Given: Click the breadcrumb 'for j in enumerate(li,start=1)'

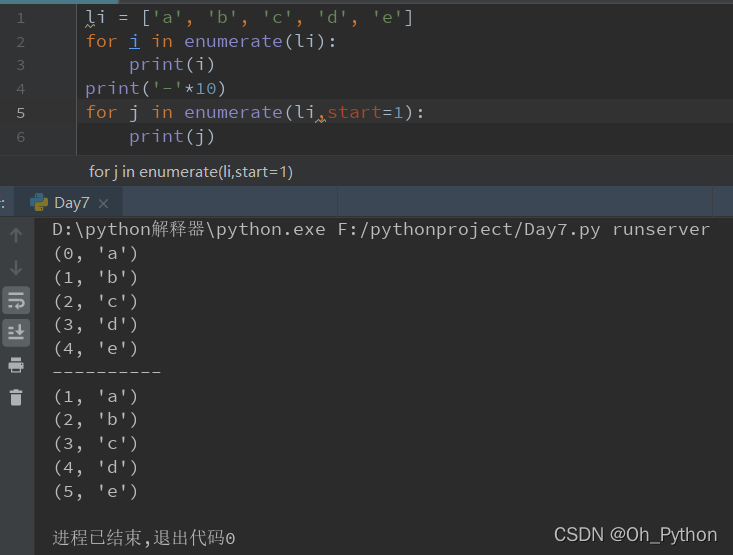Looking at the screenshot, I should click(191, 172).
